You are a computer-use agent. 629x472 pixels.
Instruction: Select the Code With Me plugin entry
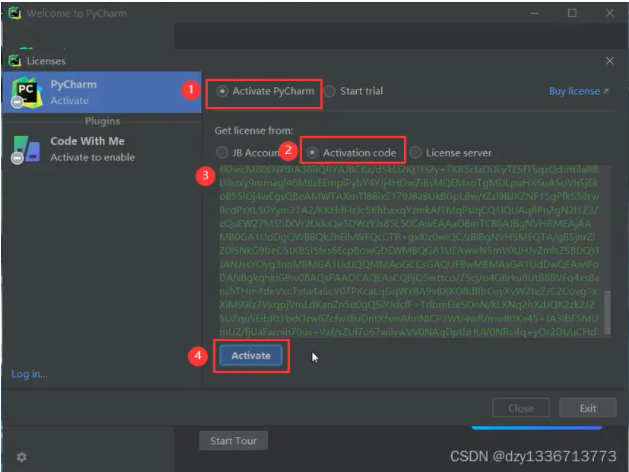pyautogui.click(x=101, y=149)
